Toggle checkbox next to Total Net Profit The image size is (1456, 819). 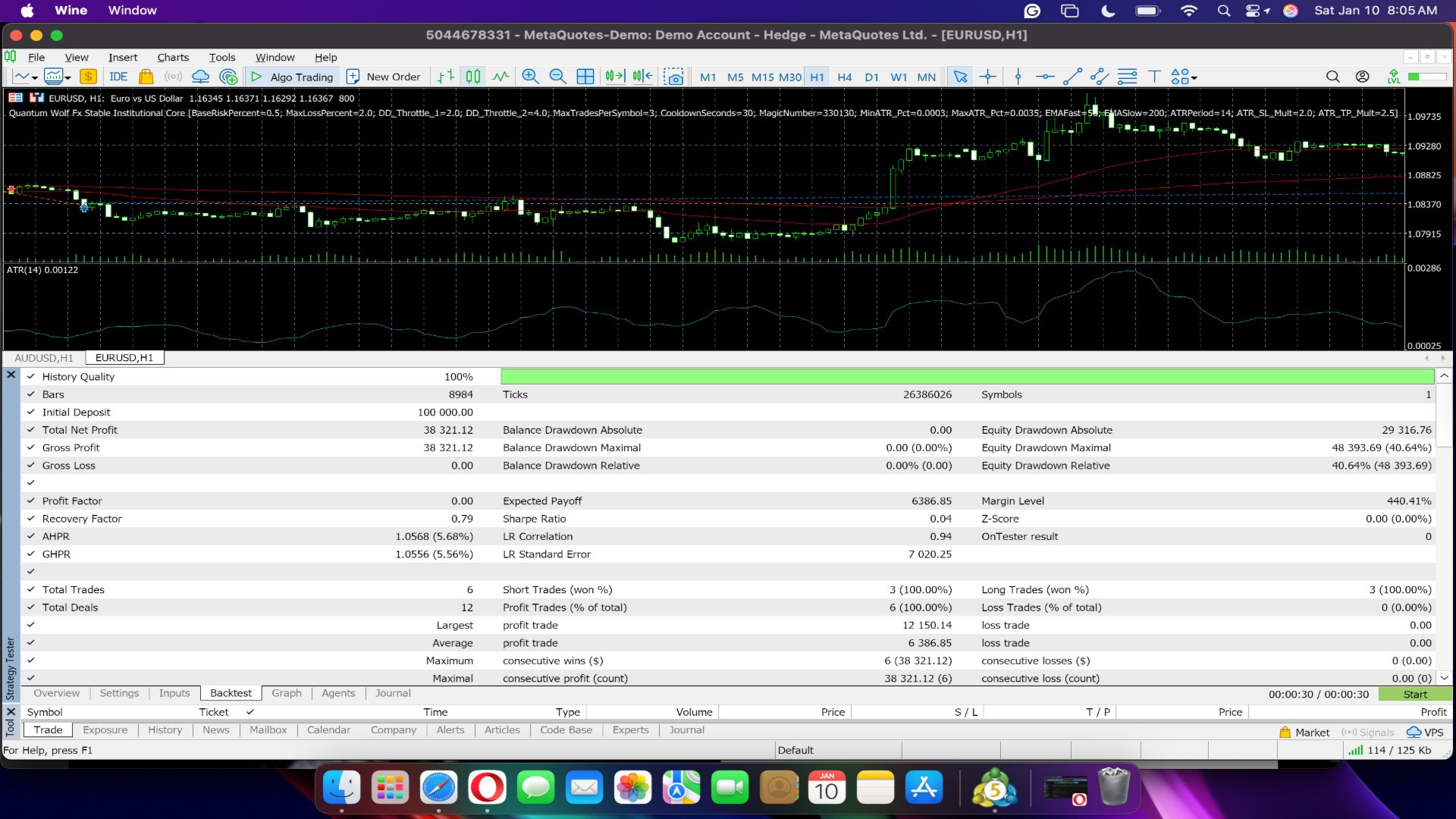pyautogui.click(x=31, y=430)
